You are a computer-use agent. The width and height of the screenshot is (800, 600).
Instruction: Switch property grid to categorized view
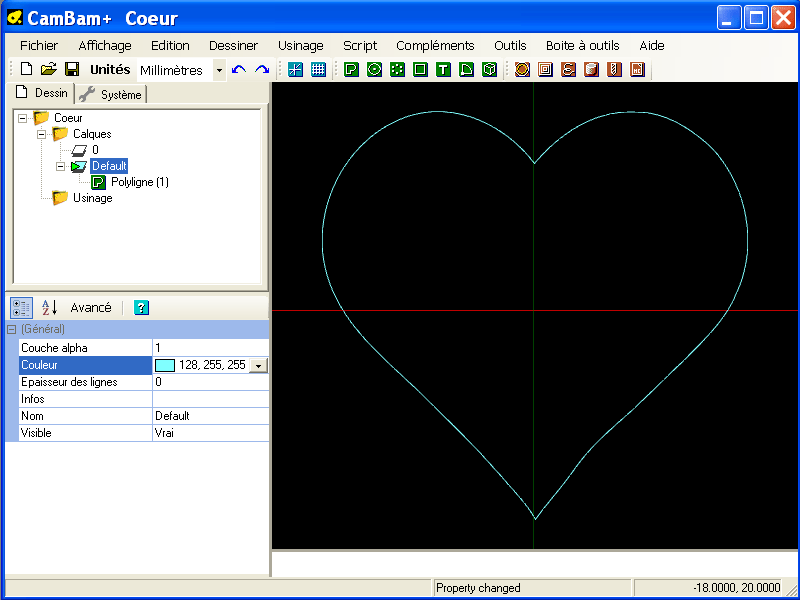coord(21,308)
